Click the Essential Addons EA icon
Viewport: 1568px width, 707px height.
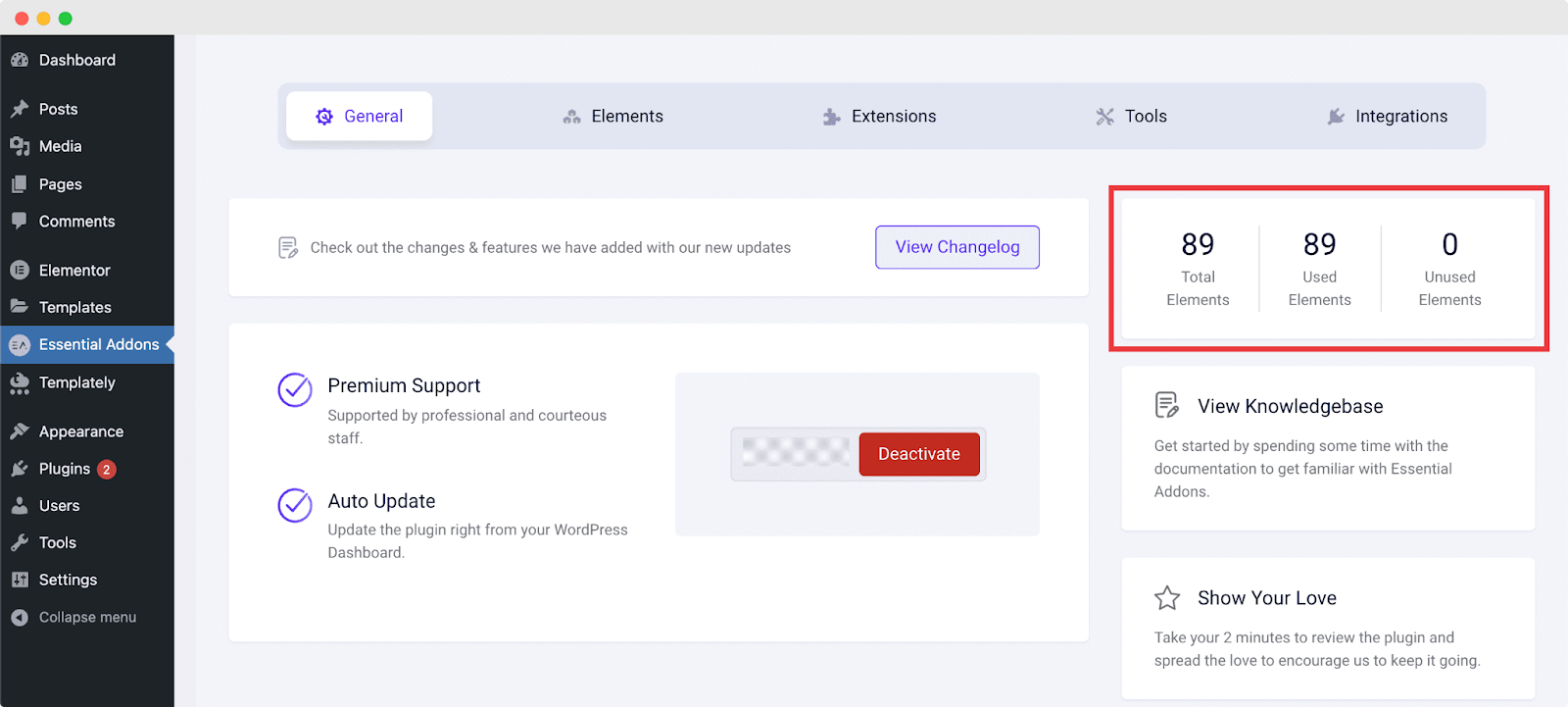(20, 345)
